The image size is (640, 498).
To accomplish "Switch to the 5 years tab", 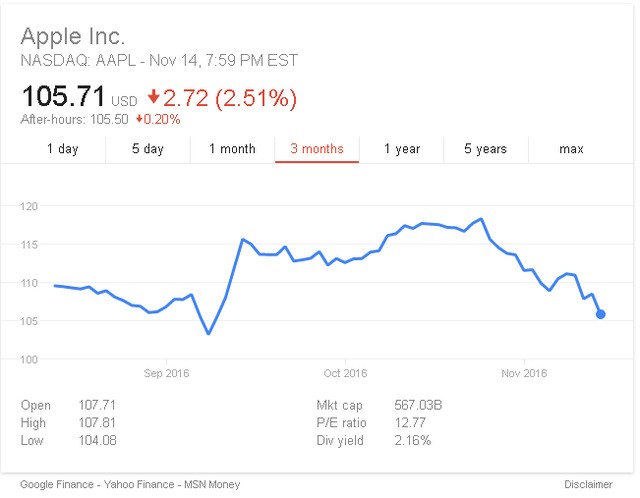I will [485, 149].
